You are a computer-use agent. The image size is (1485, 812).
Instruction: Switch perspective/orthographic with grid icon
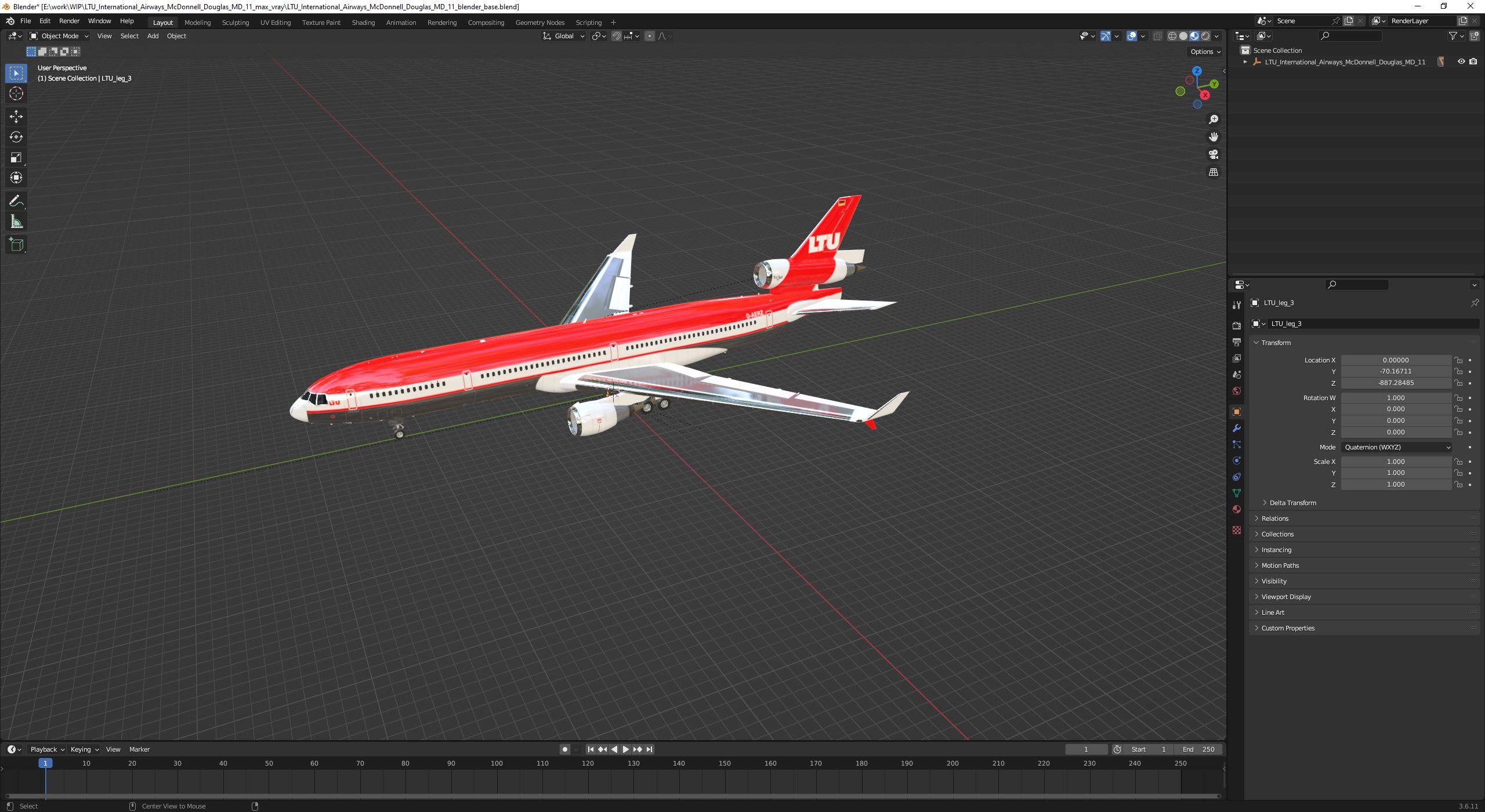click(x=1213, y=172)
